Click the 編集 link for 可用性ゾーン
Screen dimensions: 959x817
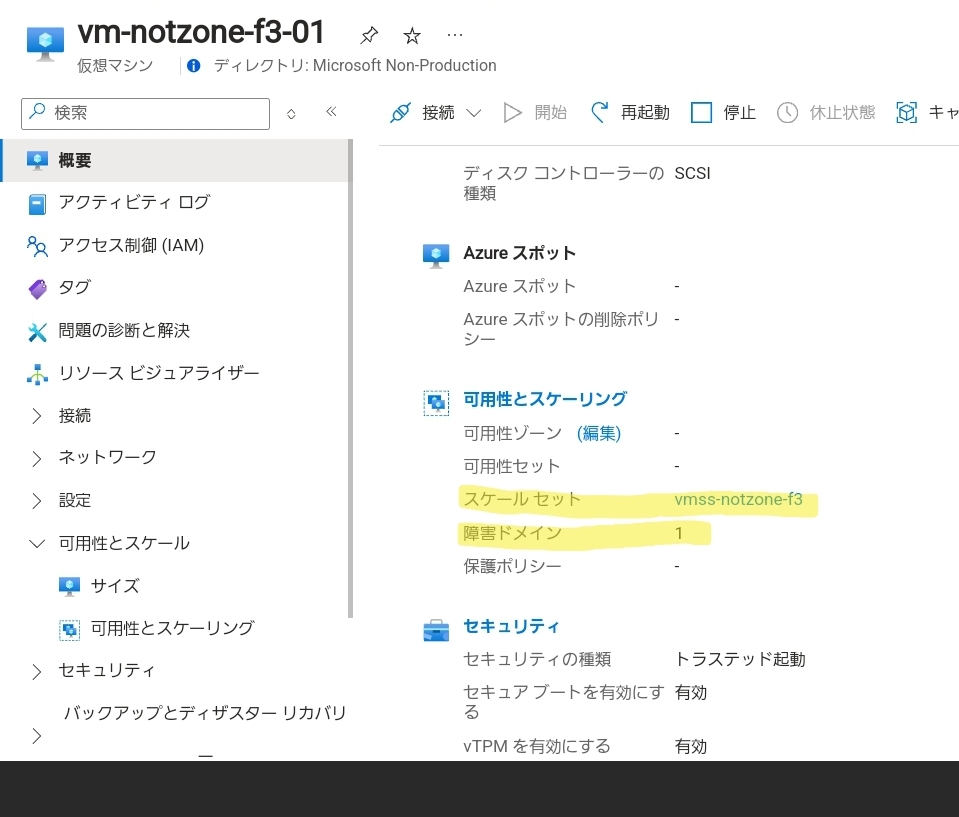[599, 434]
